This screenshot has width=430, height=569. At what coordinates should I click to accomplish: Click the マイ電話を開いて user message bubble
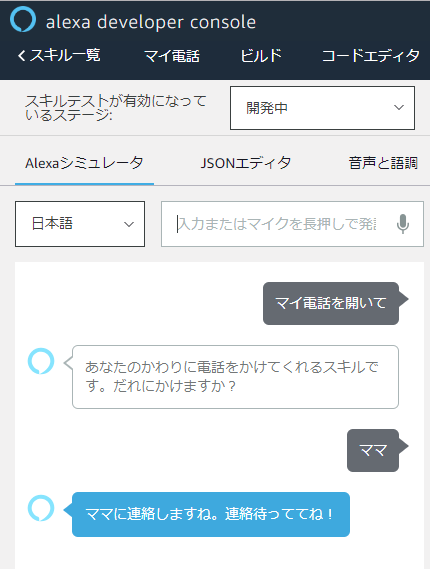[331, 303]
